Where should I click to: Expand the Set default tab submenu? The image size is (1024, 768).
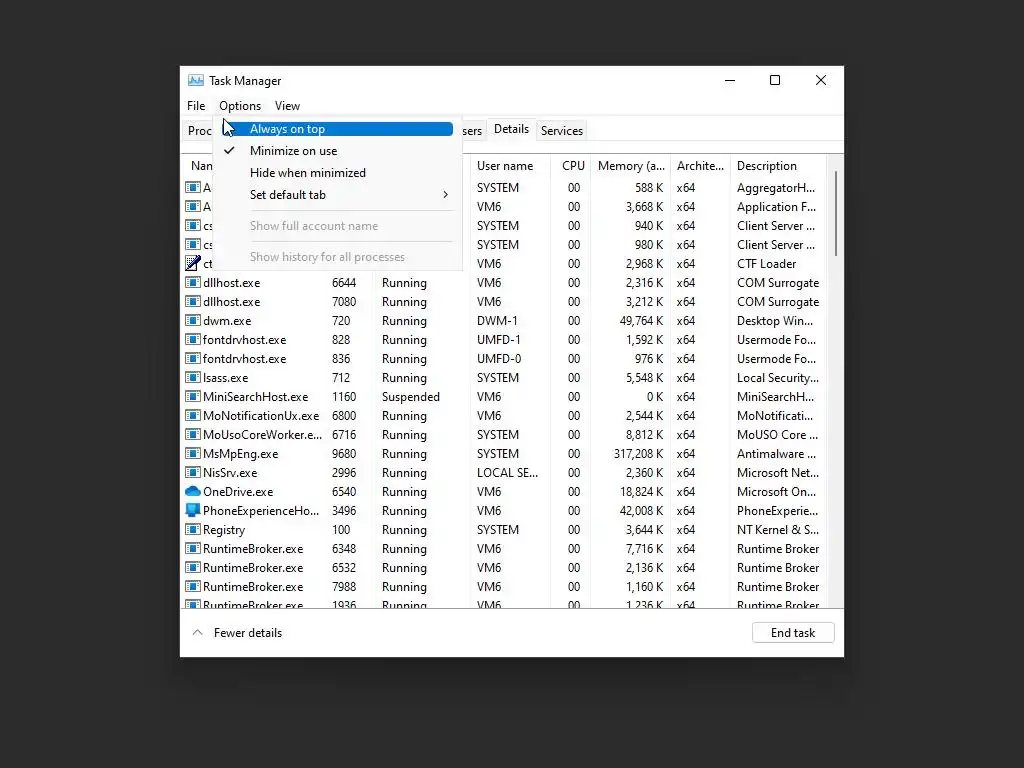338,195
